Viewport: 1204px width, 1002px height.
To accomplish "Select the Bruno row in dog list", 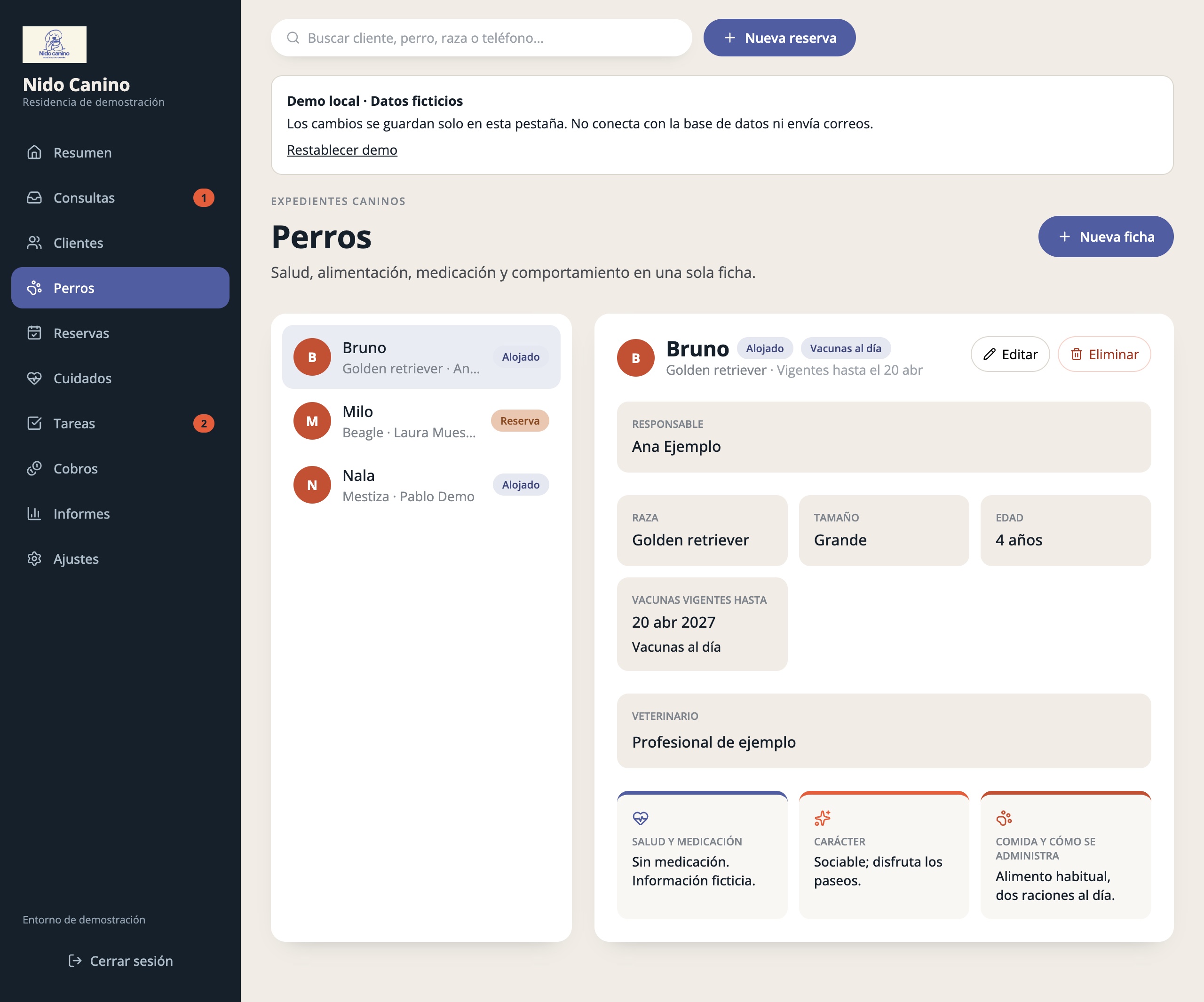I will tap(421, 357).
